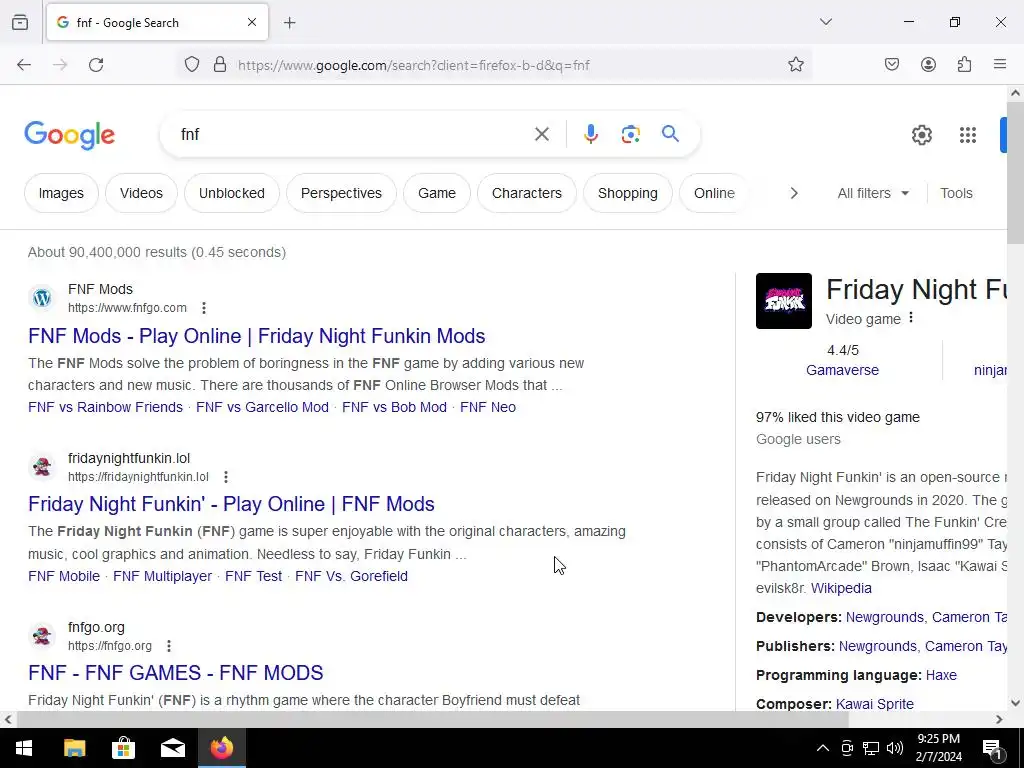Select the Perspectives filter chip
This screenshot has height=768, width=1024.
(x=341, y=193)
